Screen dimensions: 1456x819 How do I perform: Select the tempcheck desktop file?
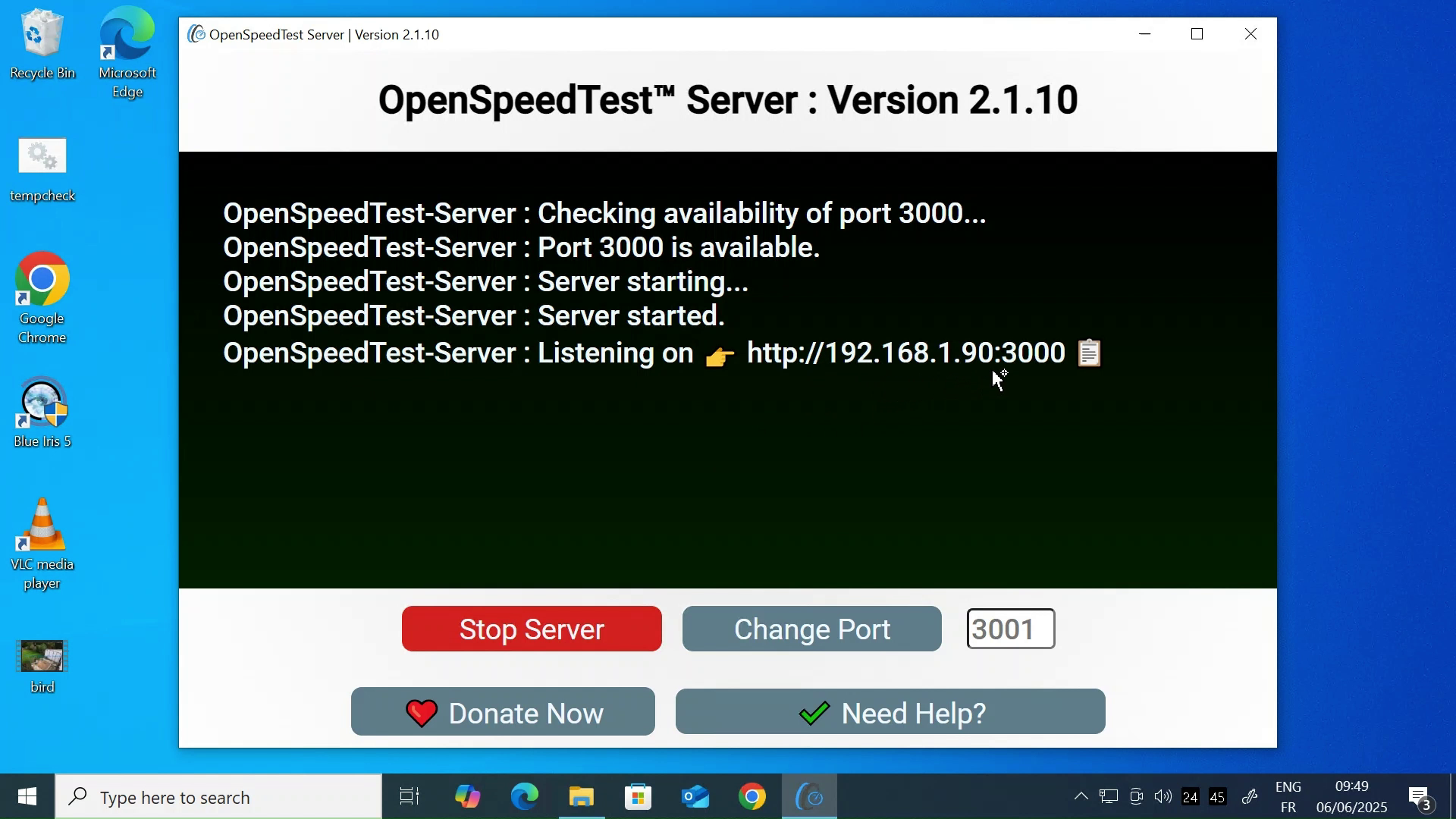click(42, 170)
